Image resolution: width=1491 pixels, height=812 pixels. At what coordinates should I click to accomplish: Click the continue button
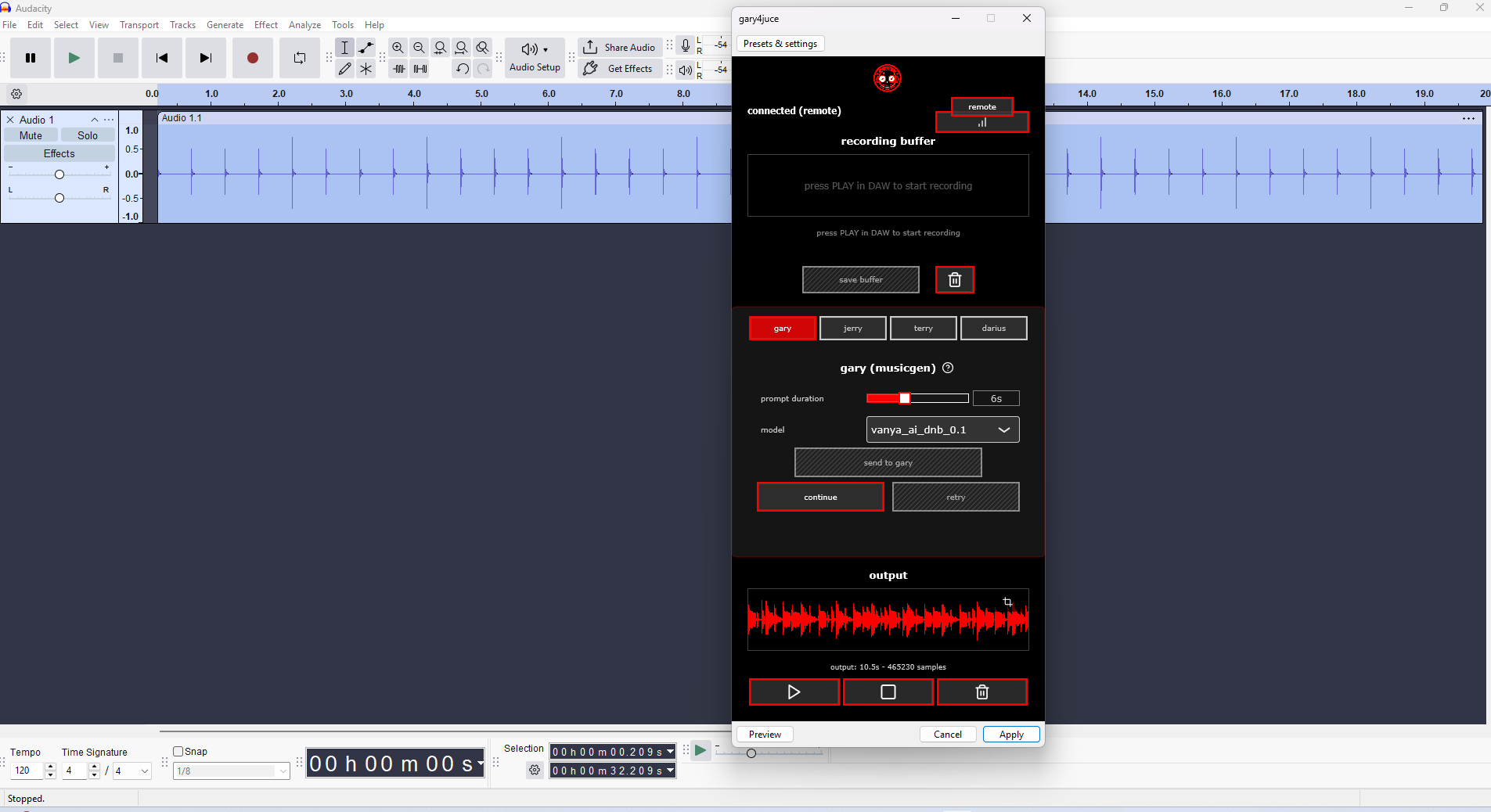coord(820,498)
